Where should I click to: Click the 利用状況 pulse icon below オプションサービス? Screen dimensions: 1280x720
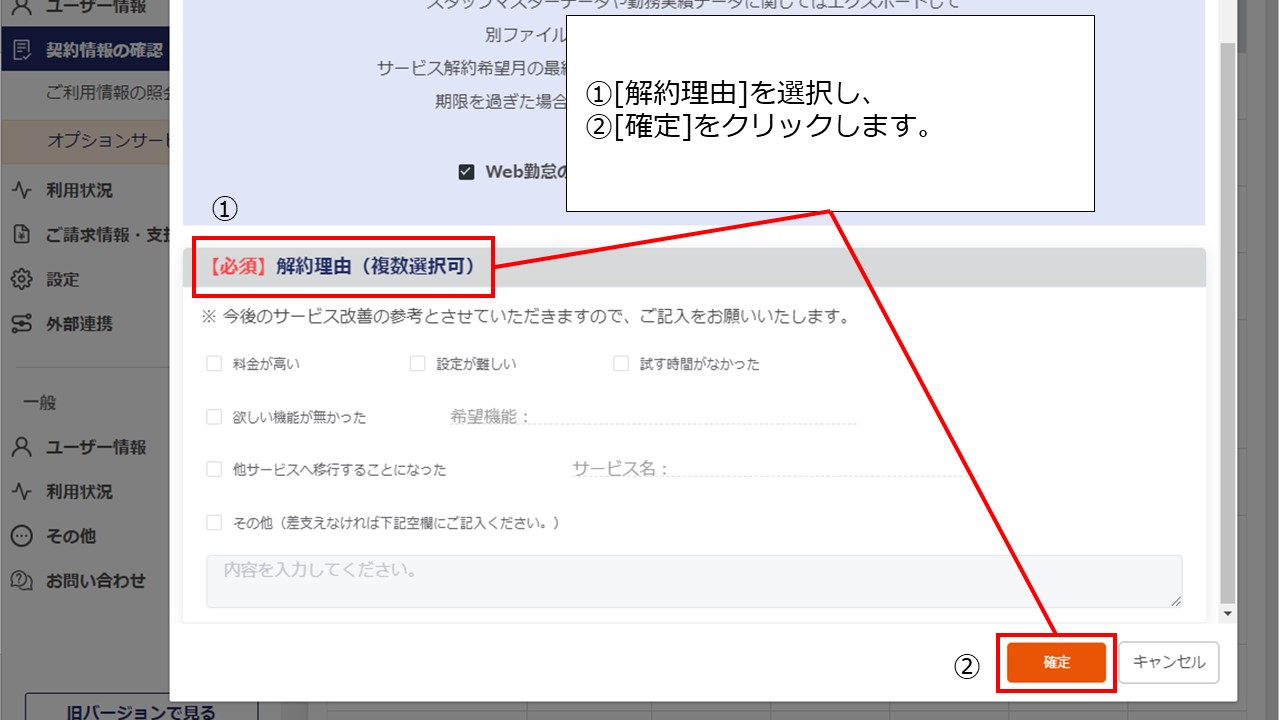click(x=22, y=190)
